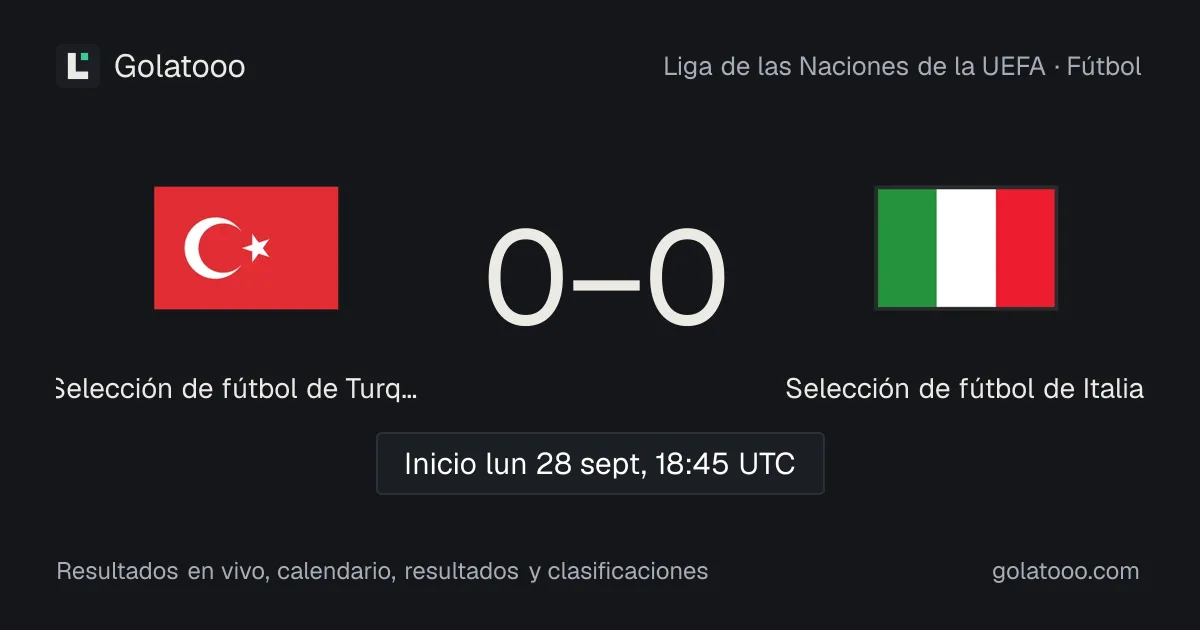This screenshot has width=1200, height=630.
Task: Click the Inicio lun 28 sept kickoff box
Action: tap(600, 463)
